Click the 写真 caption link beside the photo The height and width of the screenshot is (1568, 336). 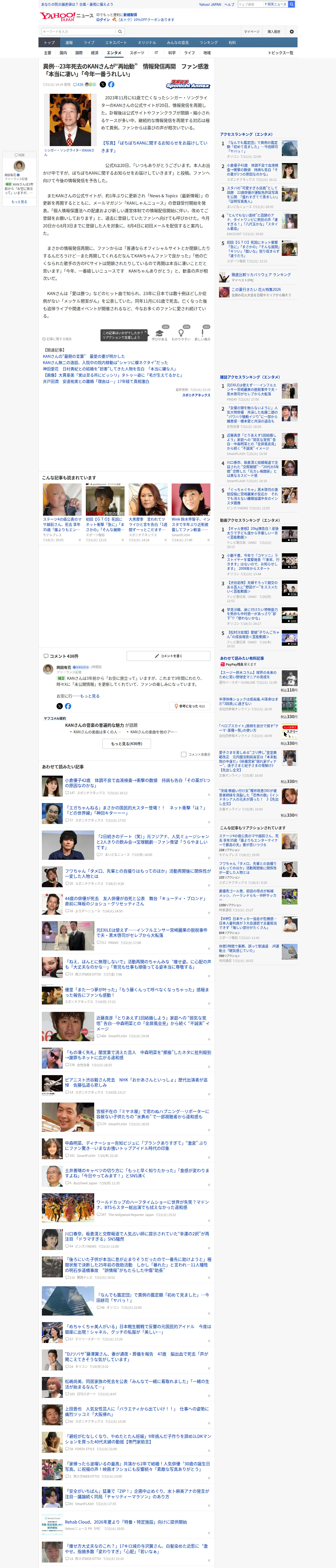tap(154, 147)
